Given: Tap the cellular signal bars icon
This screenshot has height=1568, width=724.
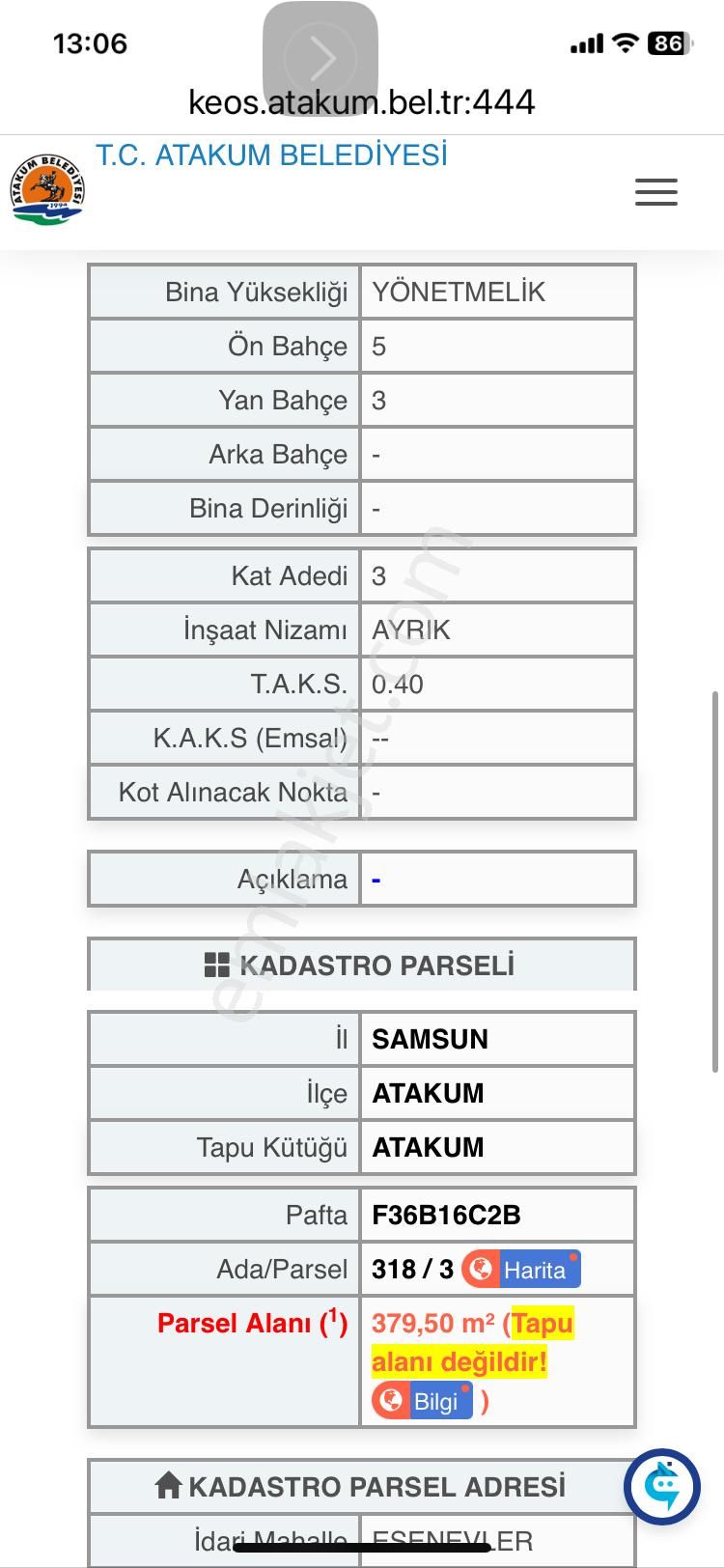Looking at the screenshot, I should 589,43.
